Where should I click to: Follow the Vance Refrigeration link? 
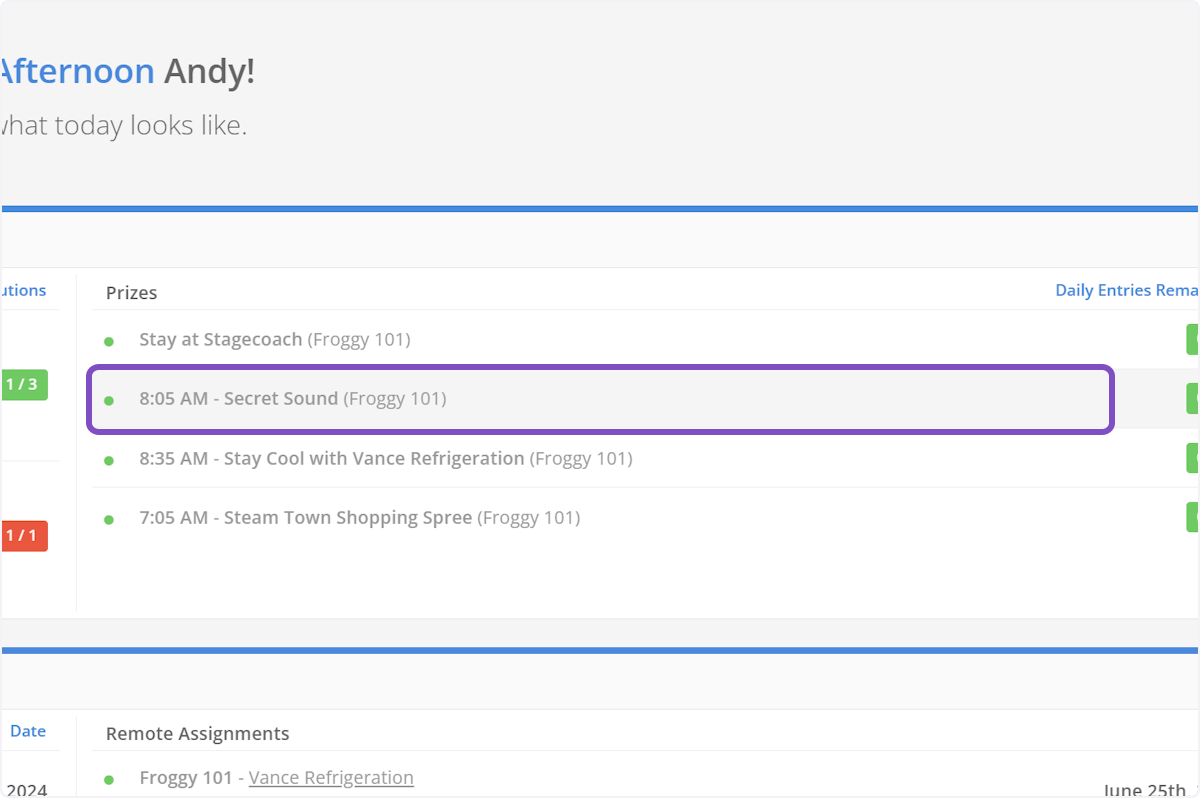[331, 777]
